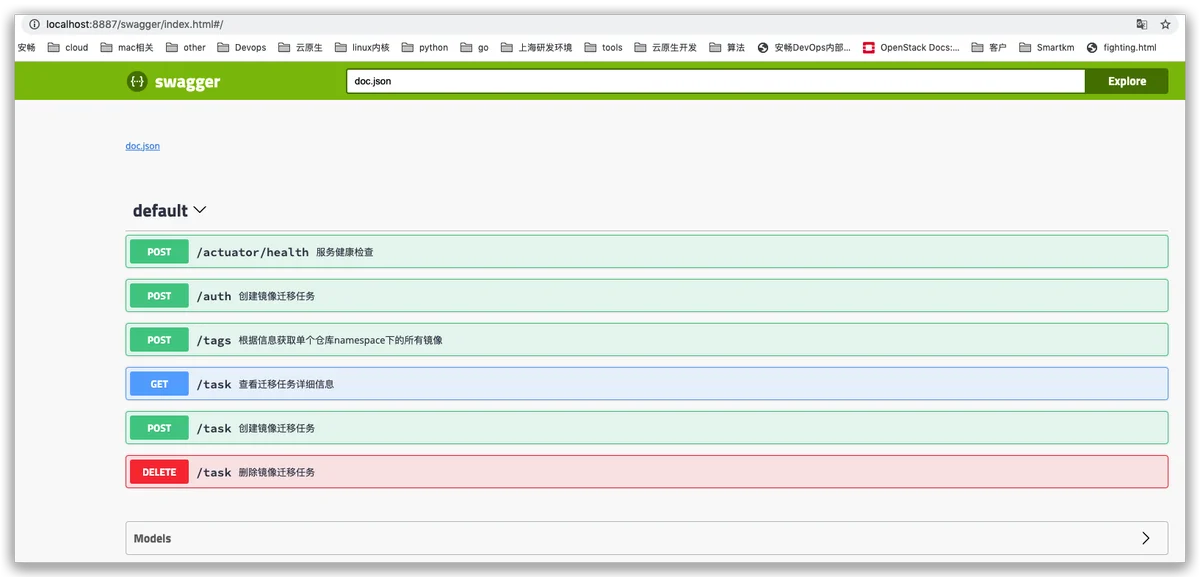This screenshot has height=577, width=1200.
Task: Click the blue GET method badge
Action: pyautogui.click(x=159, y=384)
